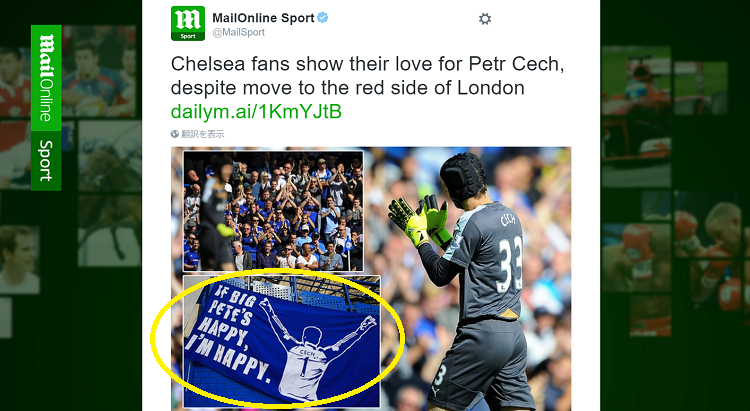Click the blue verified badge

(x=323, y=18)
